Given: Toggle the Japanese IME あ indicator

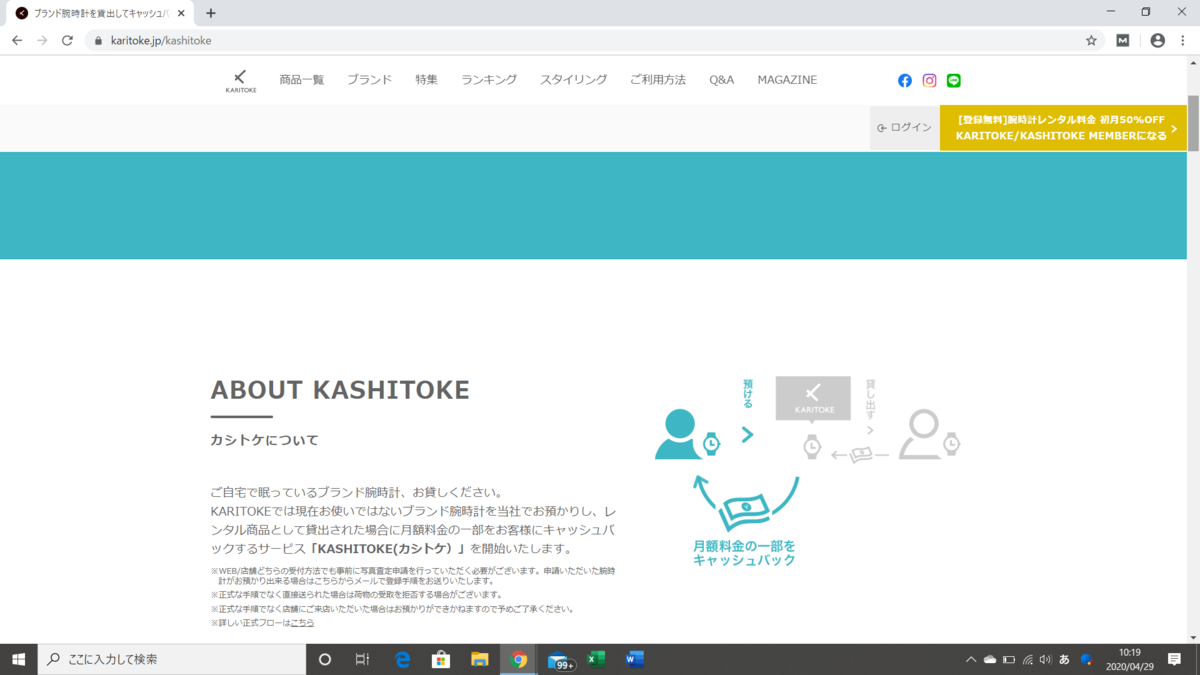Looking at the screenshot, I should 1064,660.
